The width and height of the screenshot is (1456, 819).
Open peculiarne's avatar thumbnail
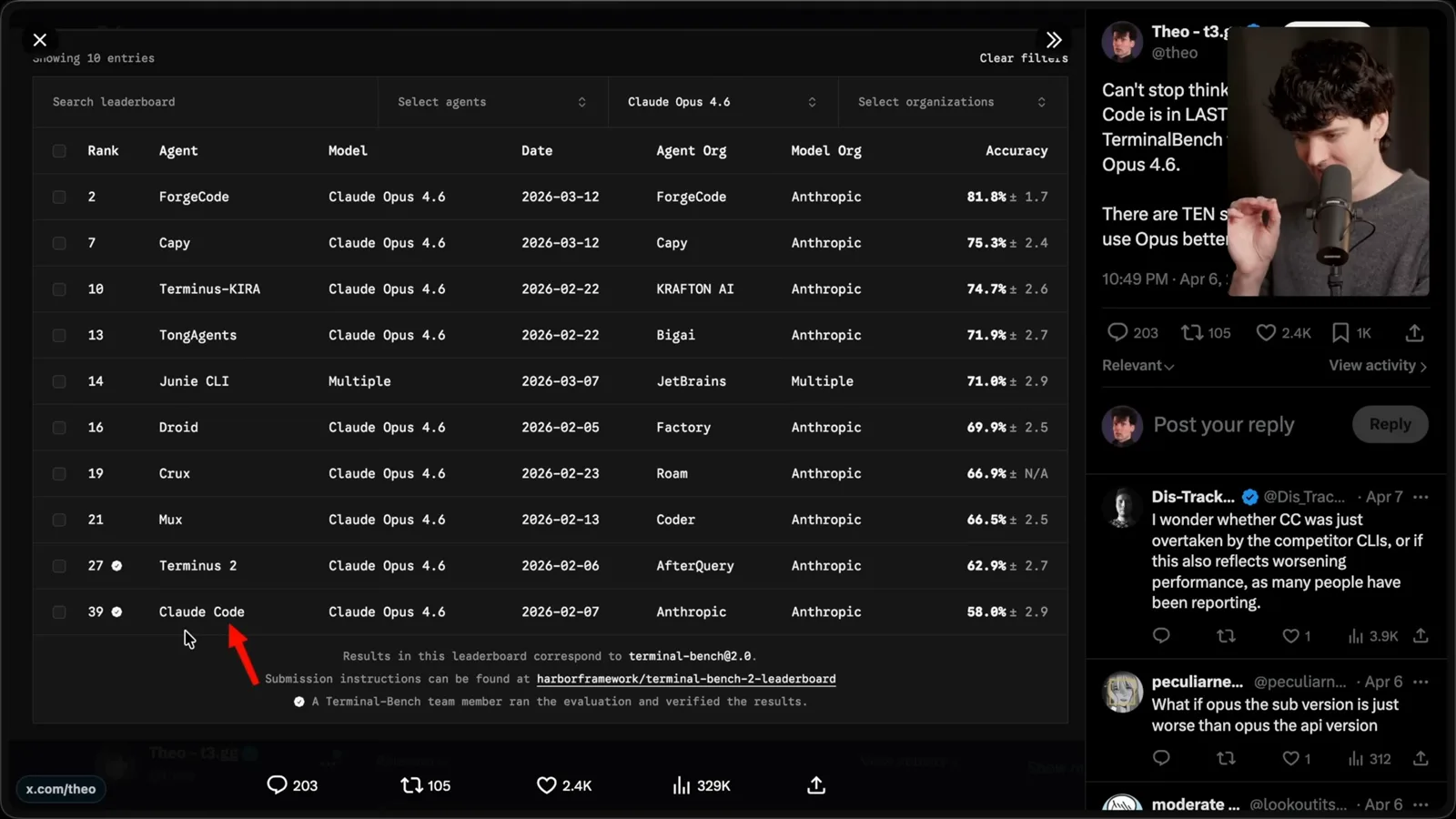pos(1122,693)
